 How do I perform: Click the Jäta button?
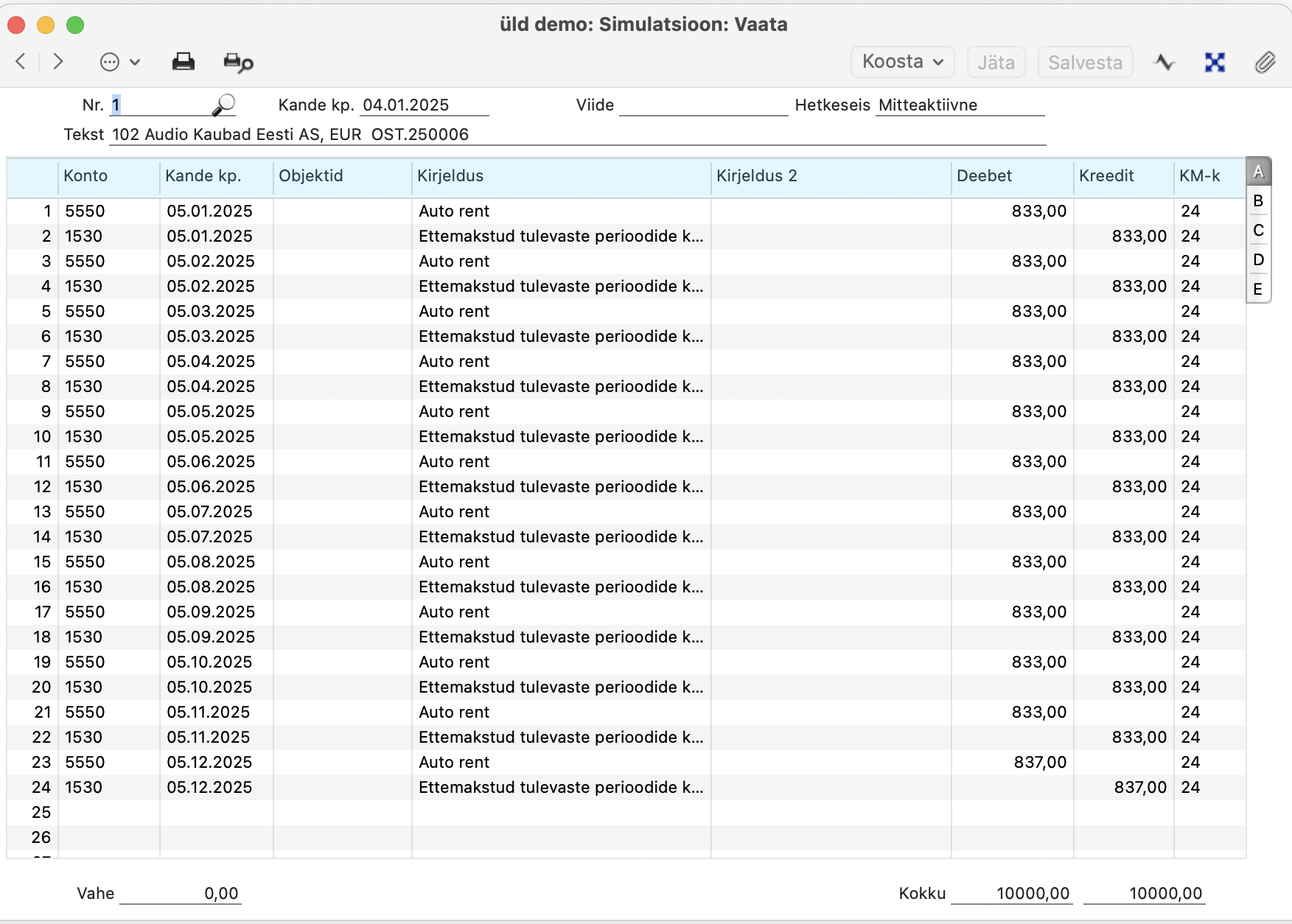coord(996,63)
